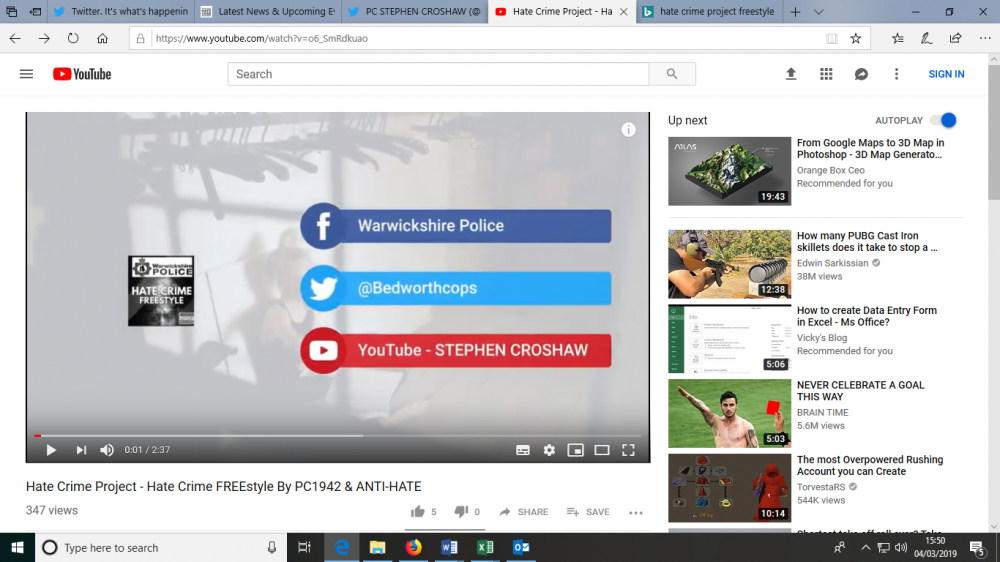Viewport: 1000px width, 562px height.
Task: Go to the YouTube home logo
Action: [82, 74]
